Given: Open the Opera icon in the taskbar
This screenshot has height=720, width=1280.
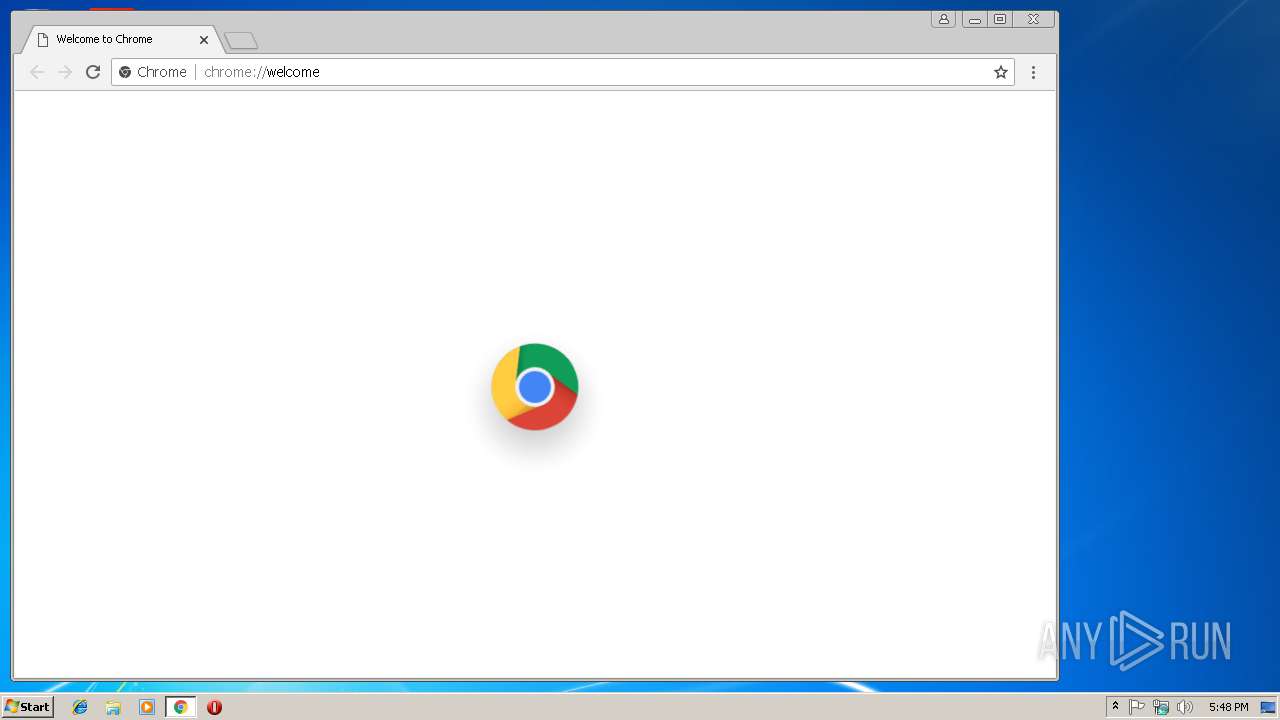Looking at the screenshot, I should pyautogui.click(x=214, y=707).
